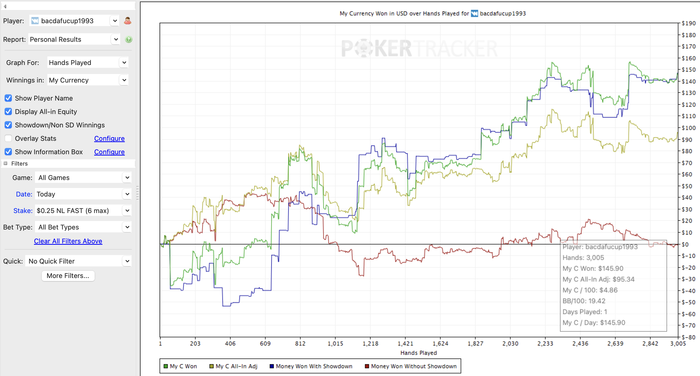This screenshot has height=376, width=700.
Task: Open the Player dropdown
Action: point(75,21)
